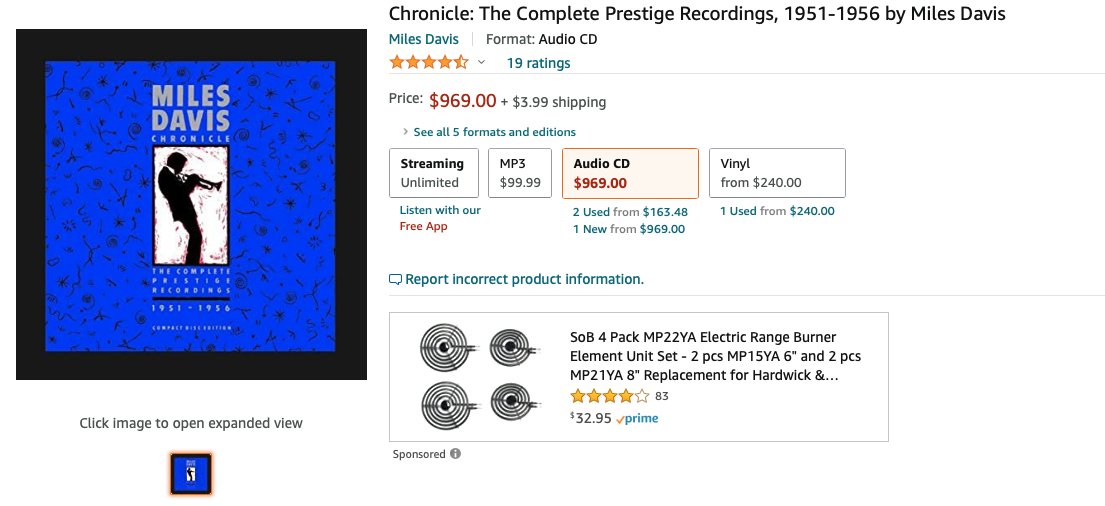Select the small album cover thumbnail
This screenshot has width=1105, height=506.
[191, 474]
